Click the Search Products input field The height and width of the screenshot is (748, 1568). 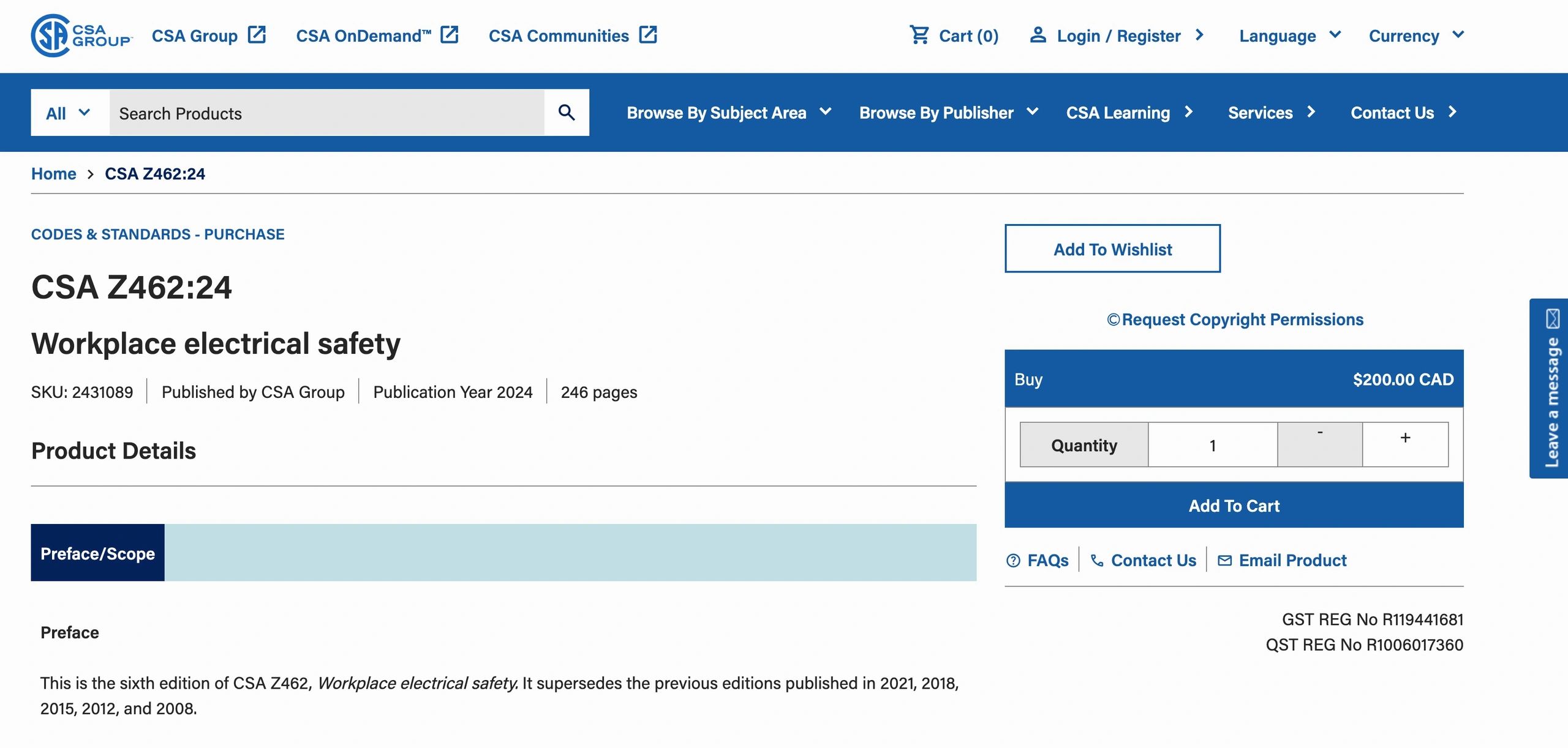point(326,113)
